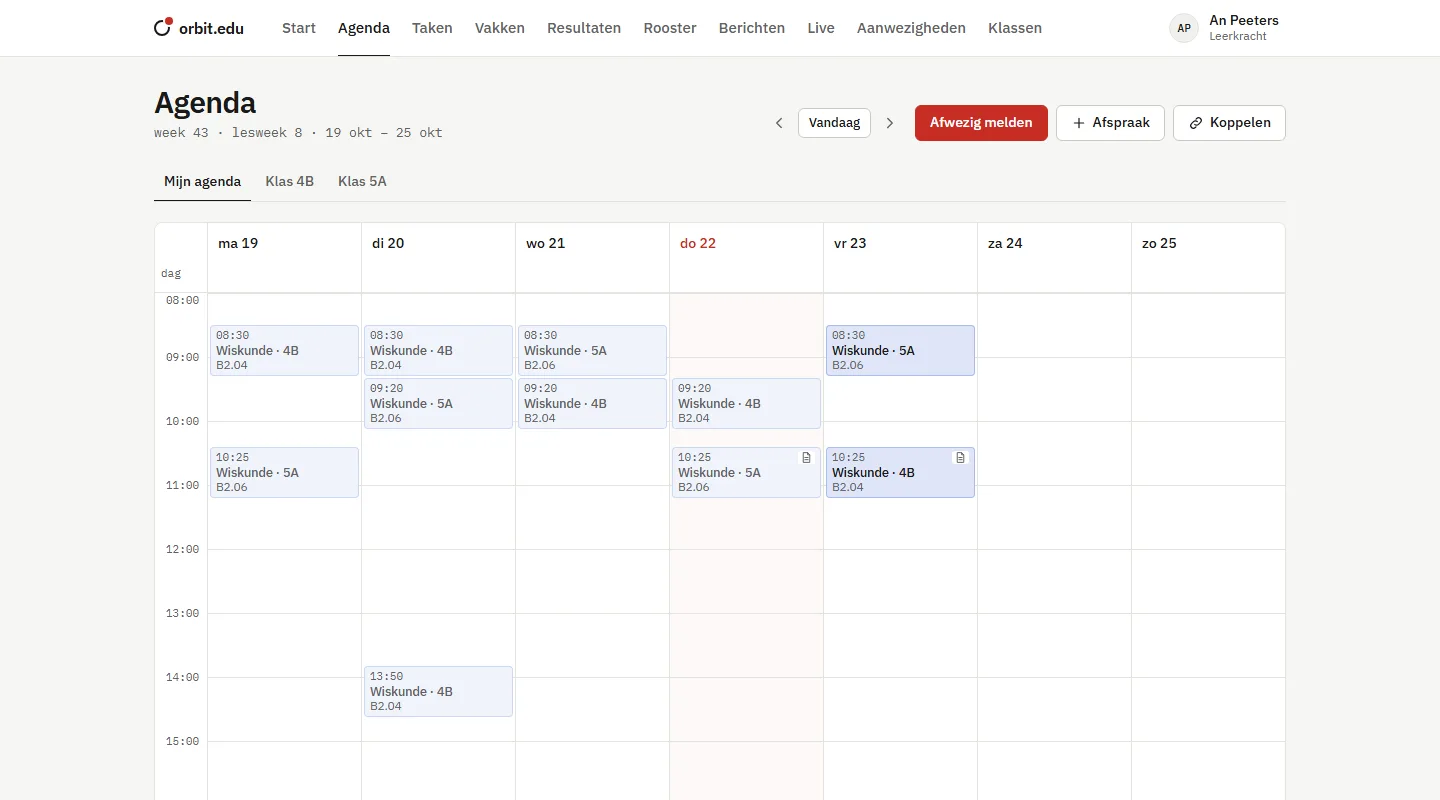The image size is (1440, 800).
Task: Open Wednesday 08:30 Wiskunde 5A lesson
Action: pos(592,350)
